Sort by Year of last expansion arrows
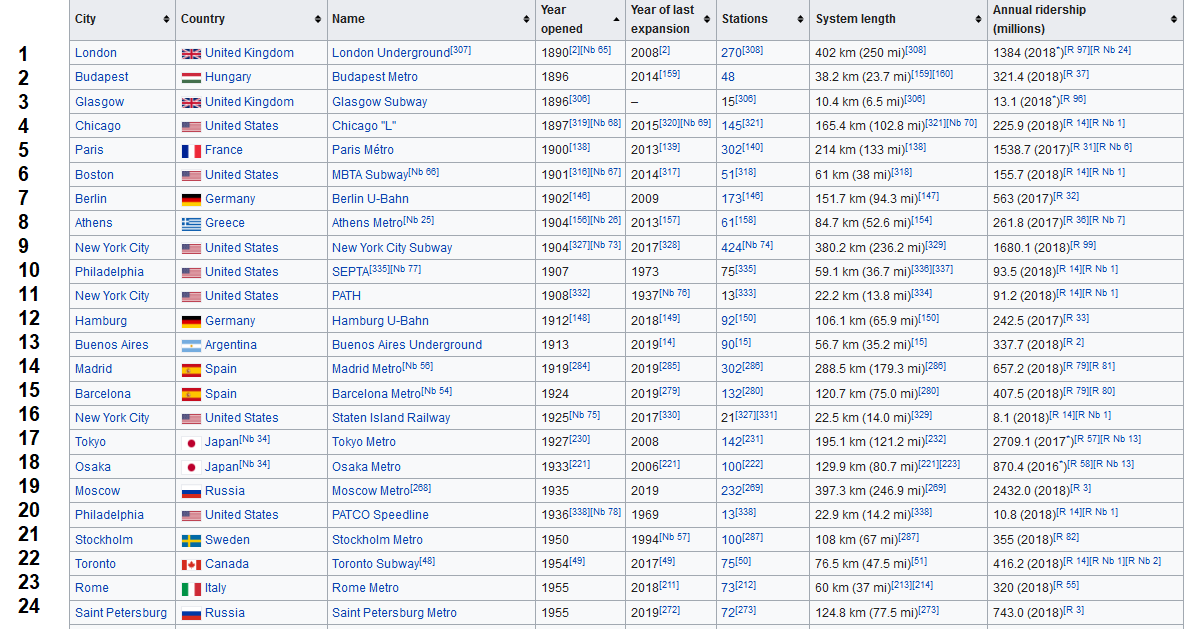Screen dimensions: 1189x631 tap(707, 19)
